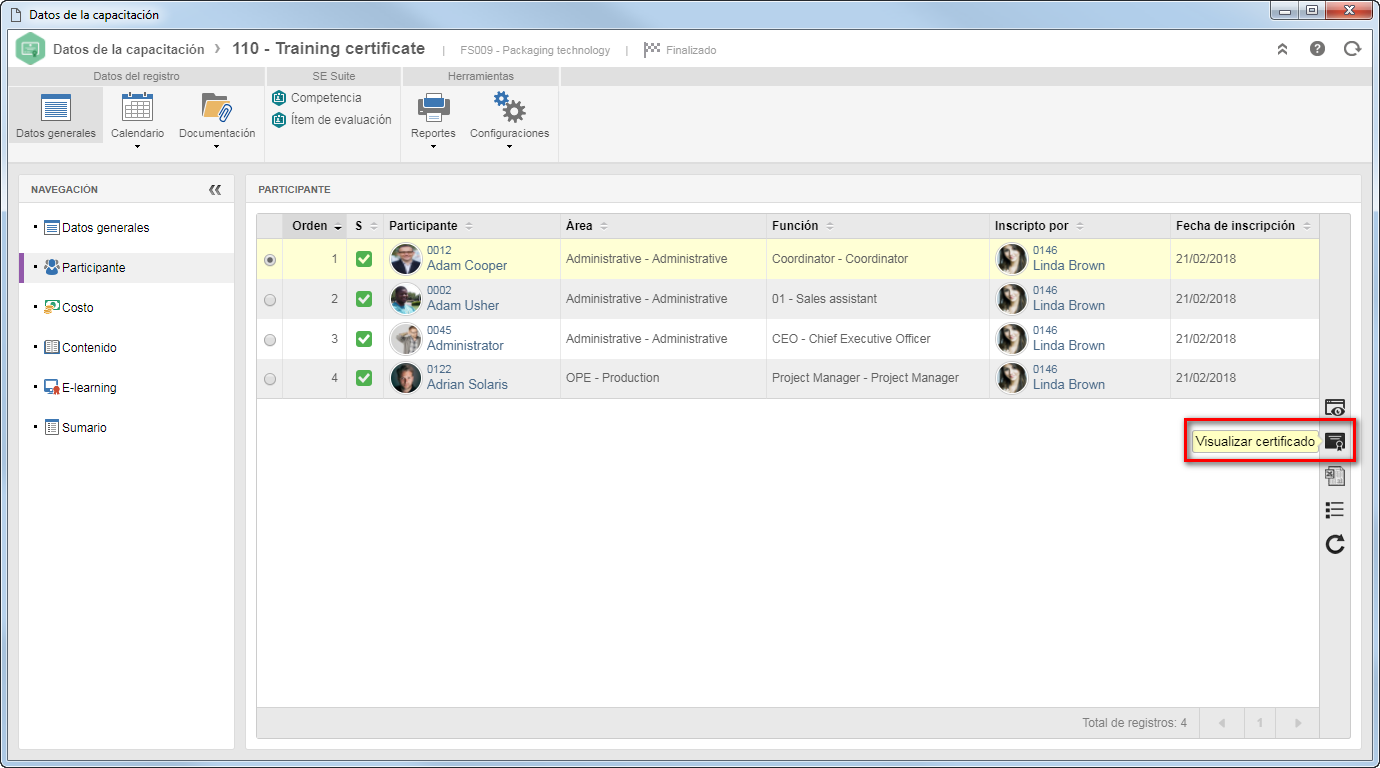Click the Administrator participant link
The image size is (1380, 768).
coord(465,346)
